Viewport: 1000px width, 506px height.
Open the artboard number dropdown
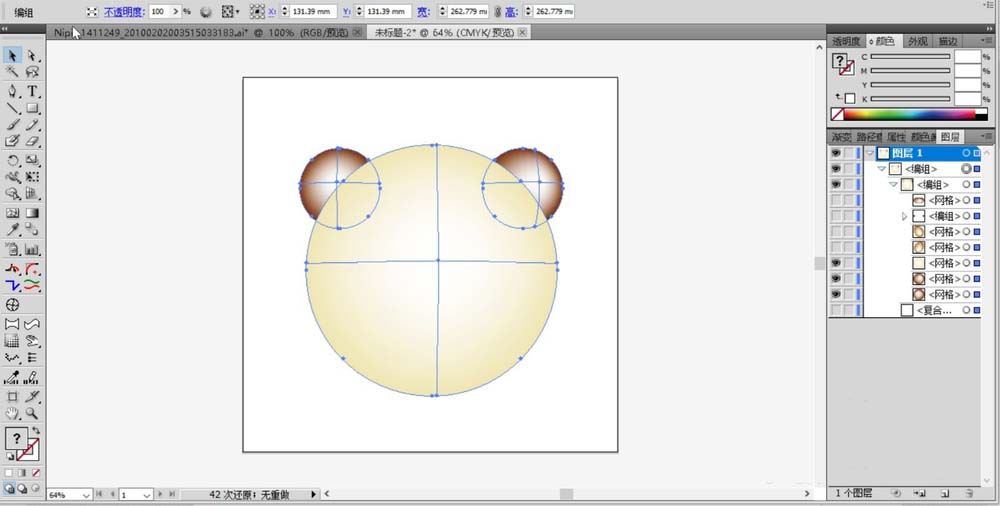coord(147,495)
